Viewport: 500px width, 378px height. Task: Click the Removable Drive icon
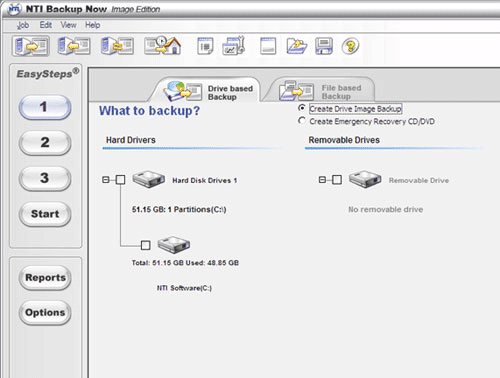(x=365, y=179)
